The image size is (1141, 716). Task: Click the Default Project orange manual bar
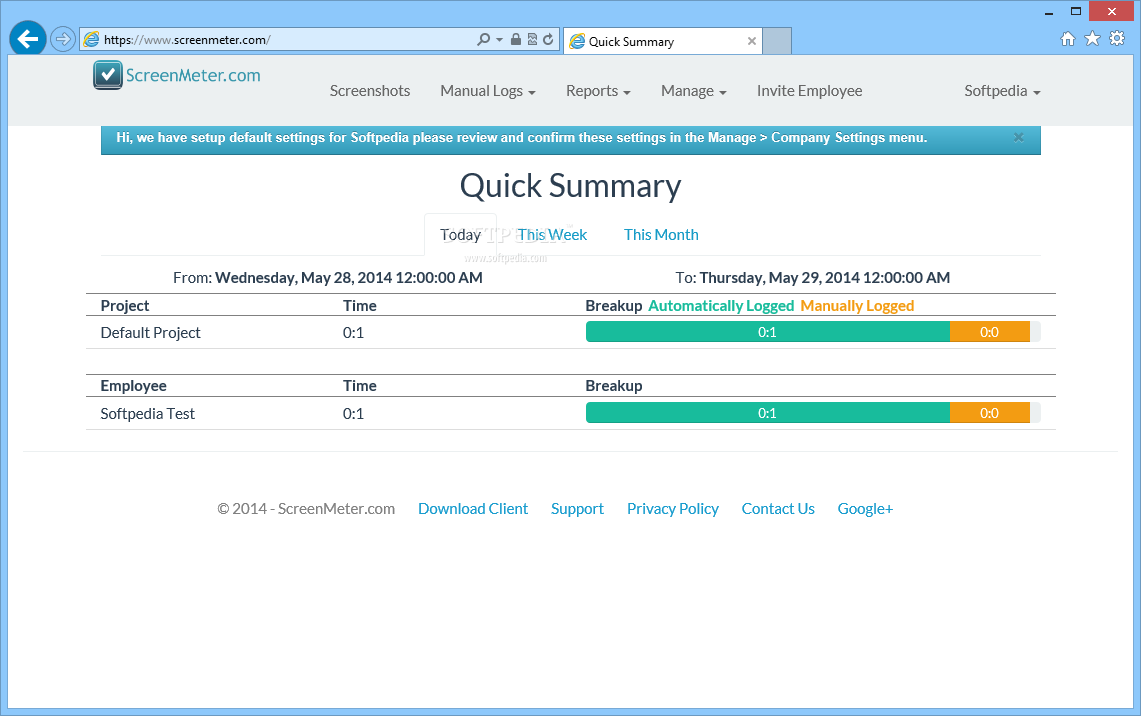(x=990, y=332)
